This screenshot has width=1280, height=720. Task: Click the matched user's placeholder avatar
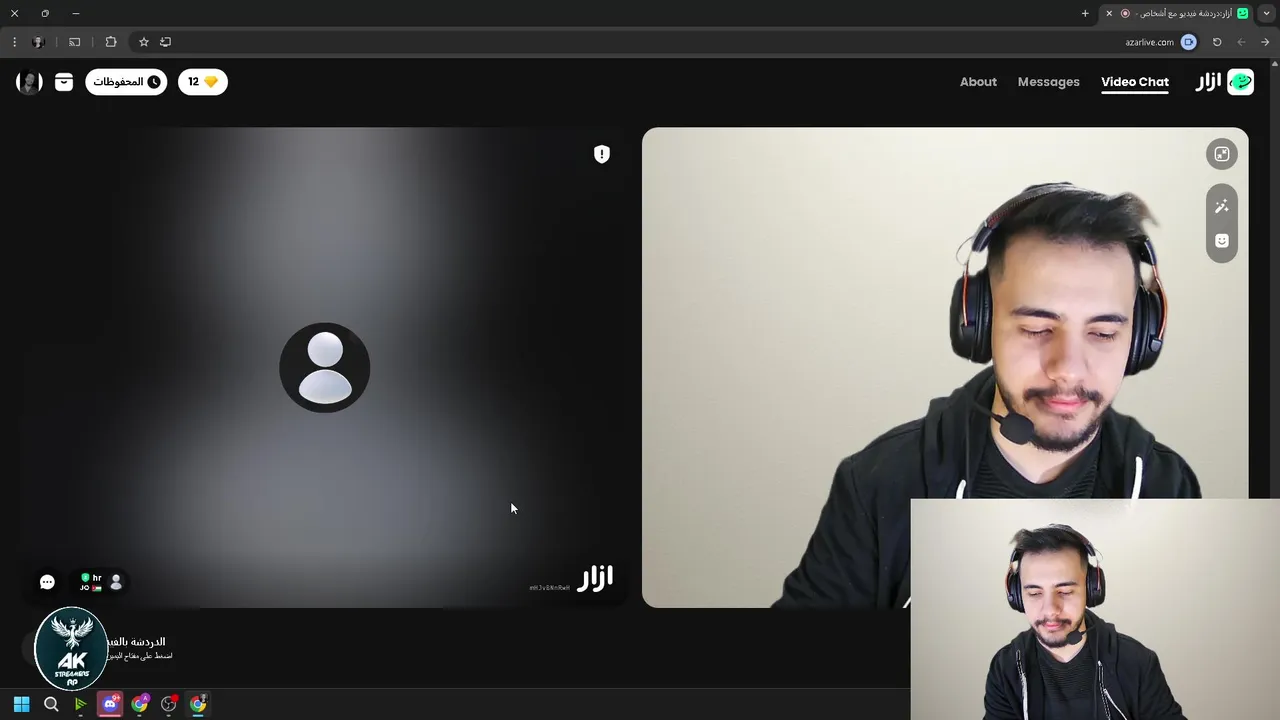click(x=325, y=367)
